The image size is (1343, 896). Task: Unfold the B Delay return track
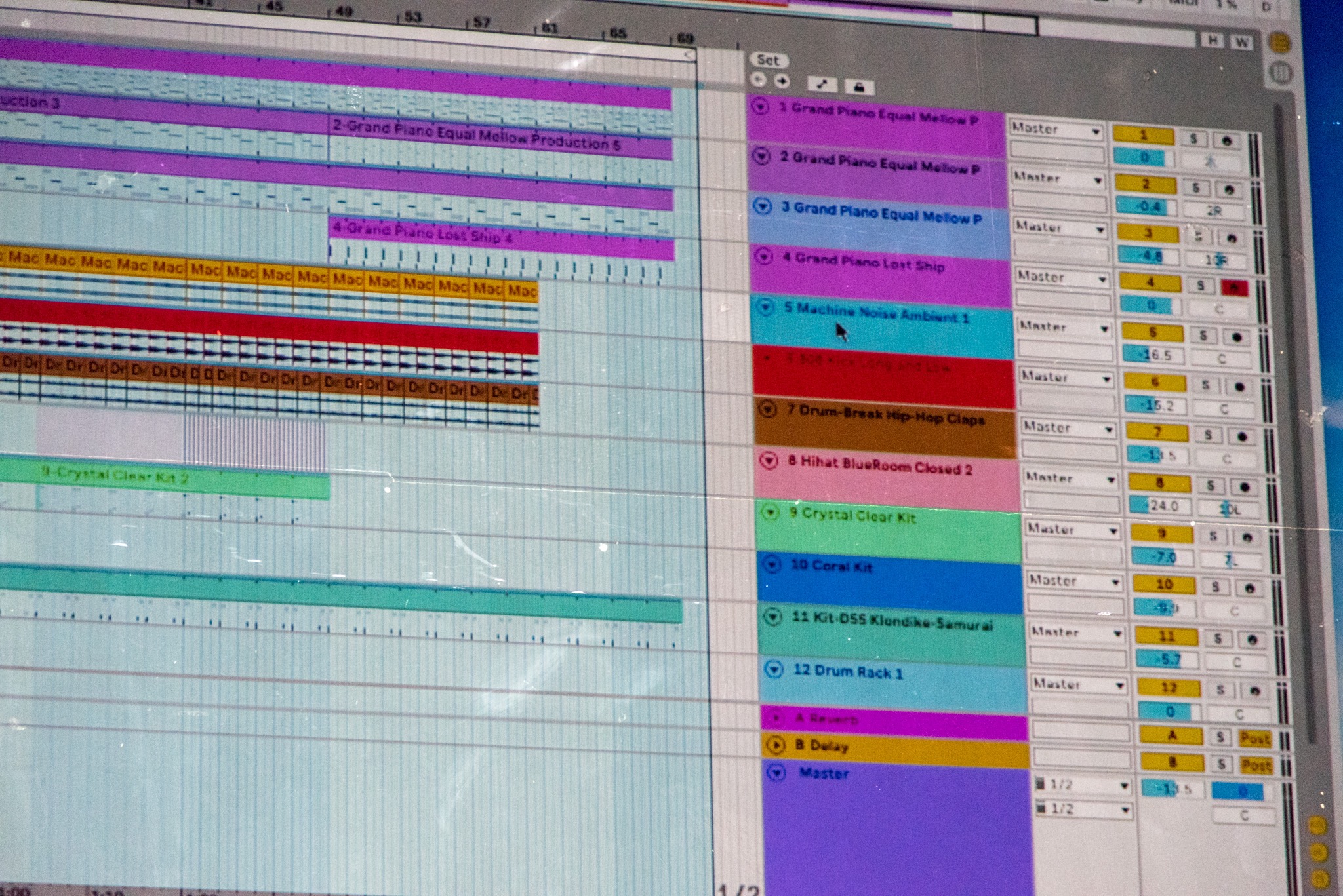[x=776, y=745]
